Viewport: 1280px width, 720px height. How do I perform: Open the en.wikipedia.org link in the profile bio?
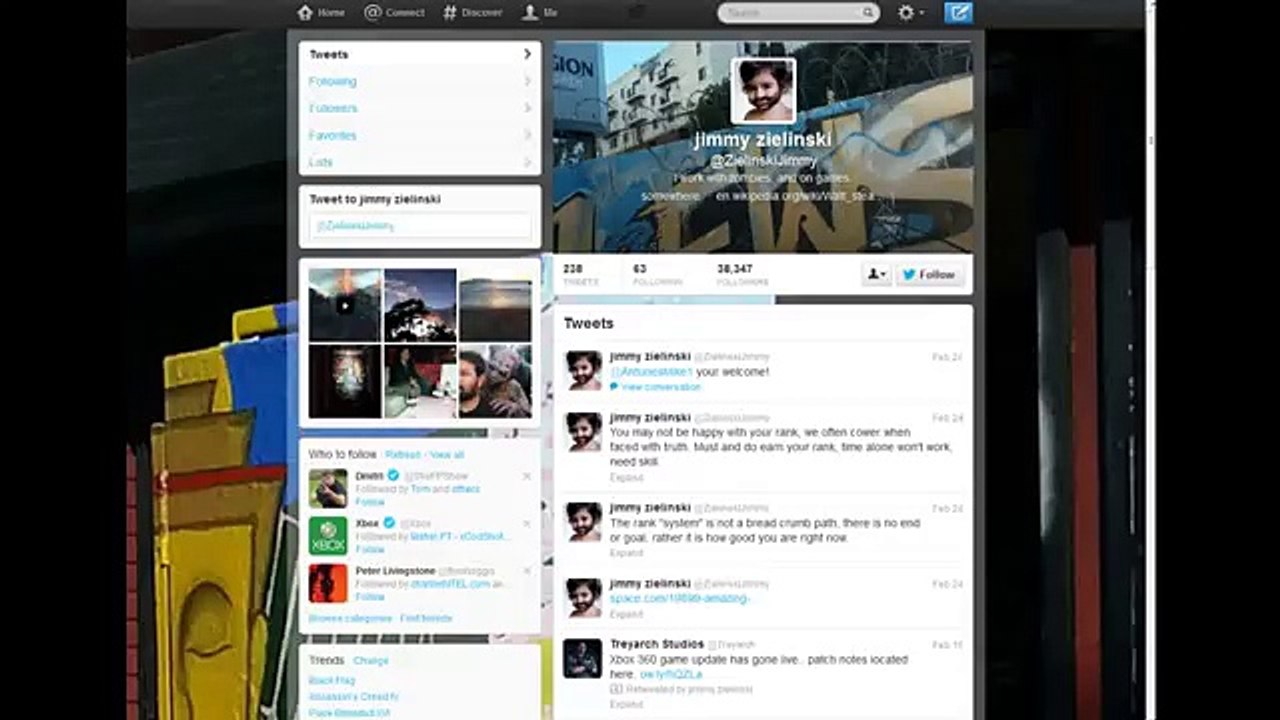(795, 196)
